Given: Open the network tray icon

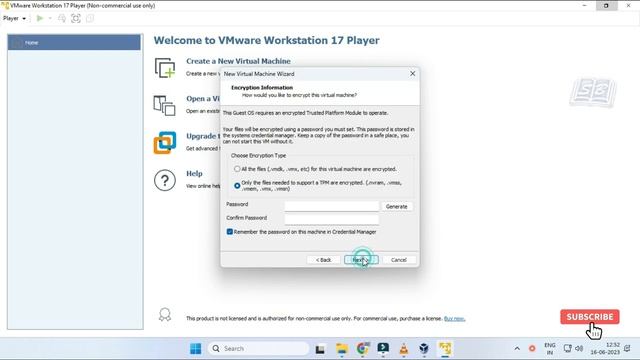Looking at the screenshot, I should pos(567,349).
